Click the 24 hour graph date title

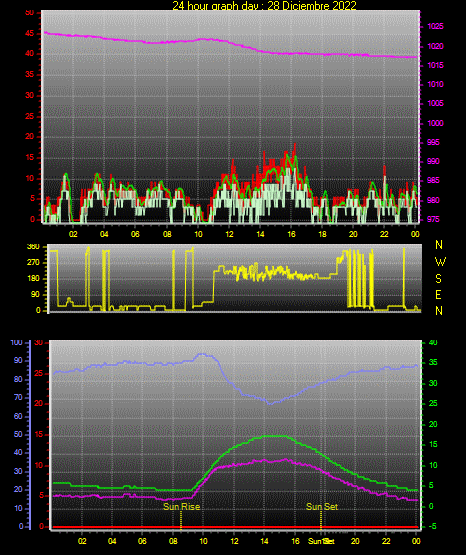click(264, 5)
